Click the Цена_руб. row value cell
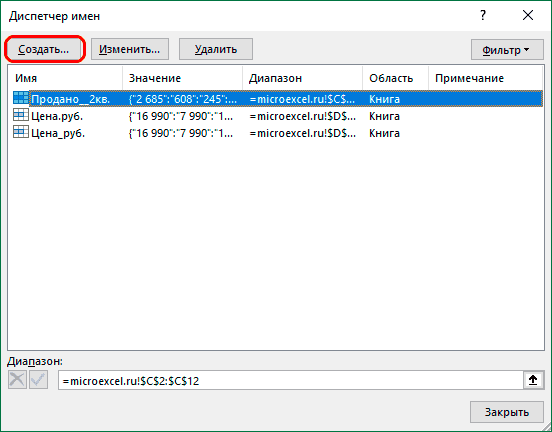This screenshot has height=432, width=552. [x=181, y=133]
